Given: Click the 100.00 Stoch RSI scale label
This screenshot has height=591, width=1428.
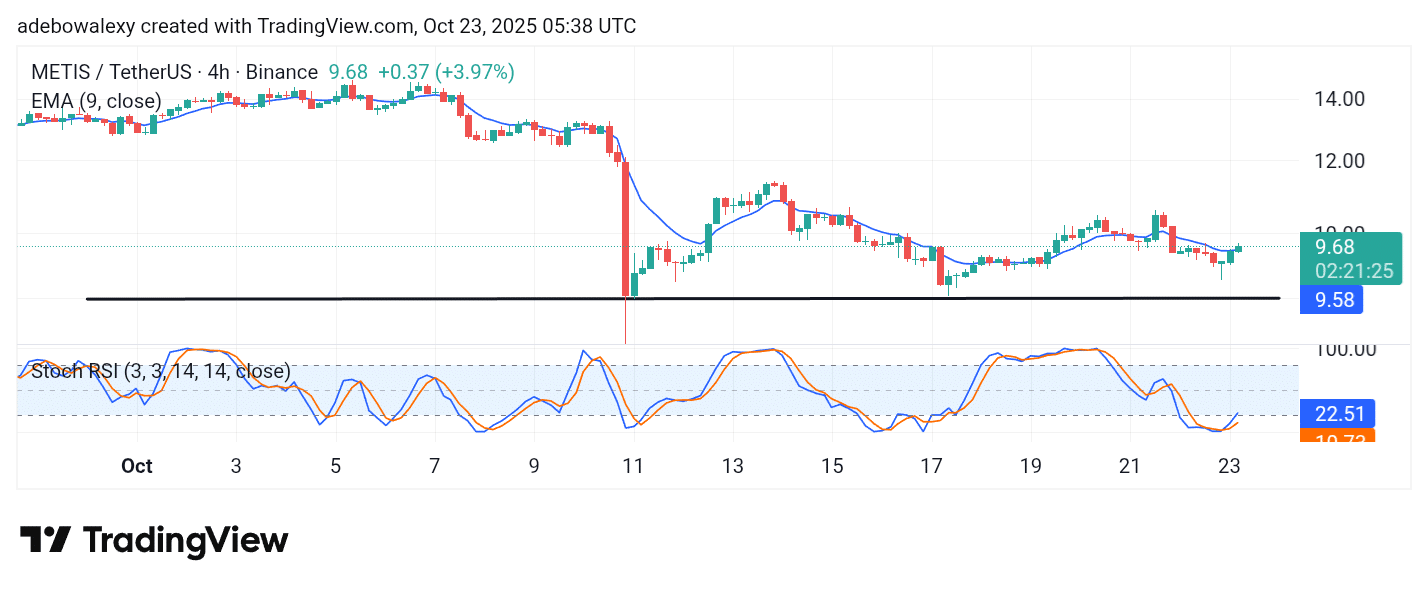Looking at the screenshot, I should 1345,350.
